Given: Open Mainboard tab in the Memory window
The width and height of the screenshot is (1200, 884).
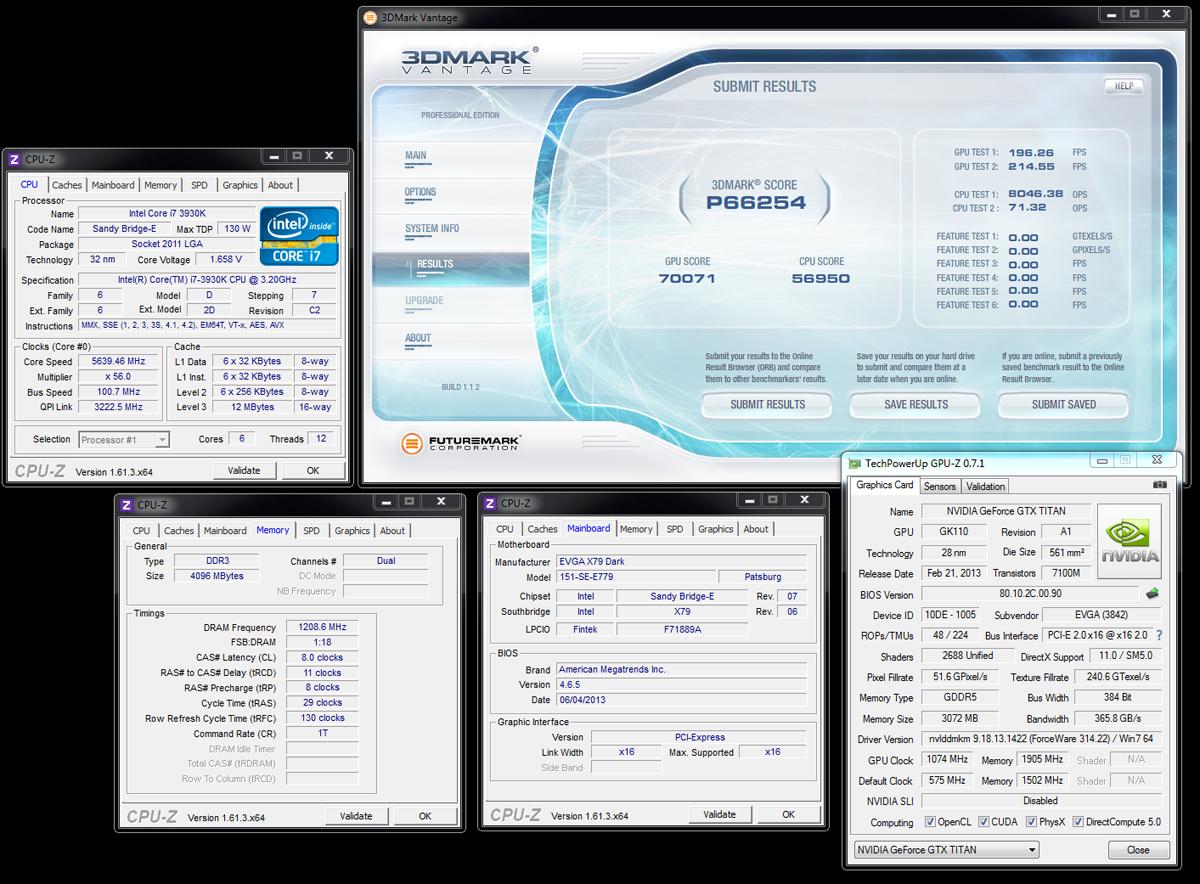Looking at the screenshot, I should [225, 531].
